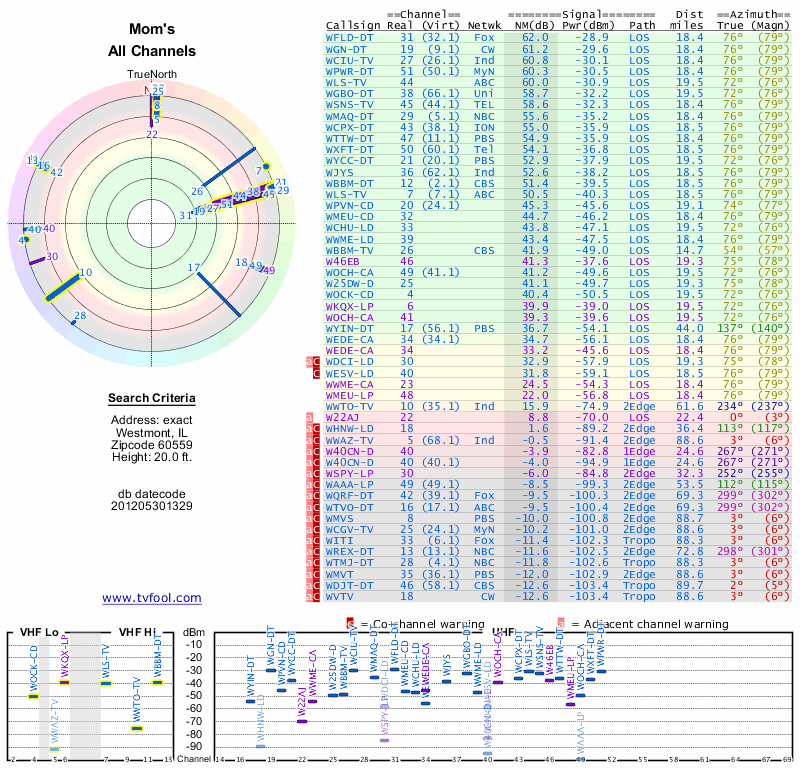Select the WGN-DT callsign
Viewport: 800px width, 768px height.
tap(346, 49)
